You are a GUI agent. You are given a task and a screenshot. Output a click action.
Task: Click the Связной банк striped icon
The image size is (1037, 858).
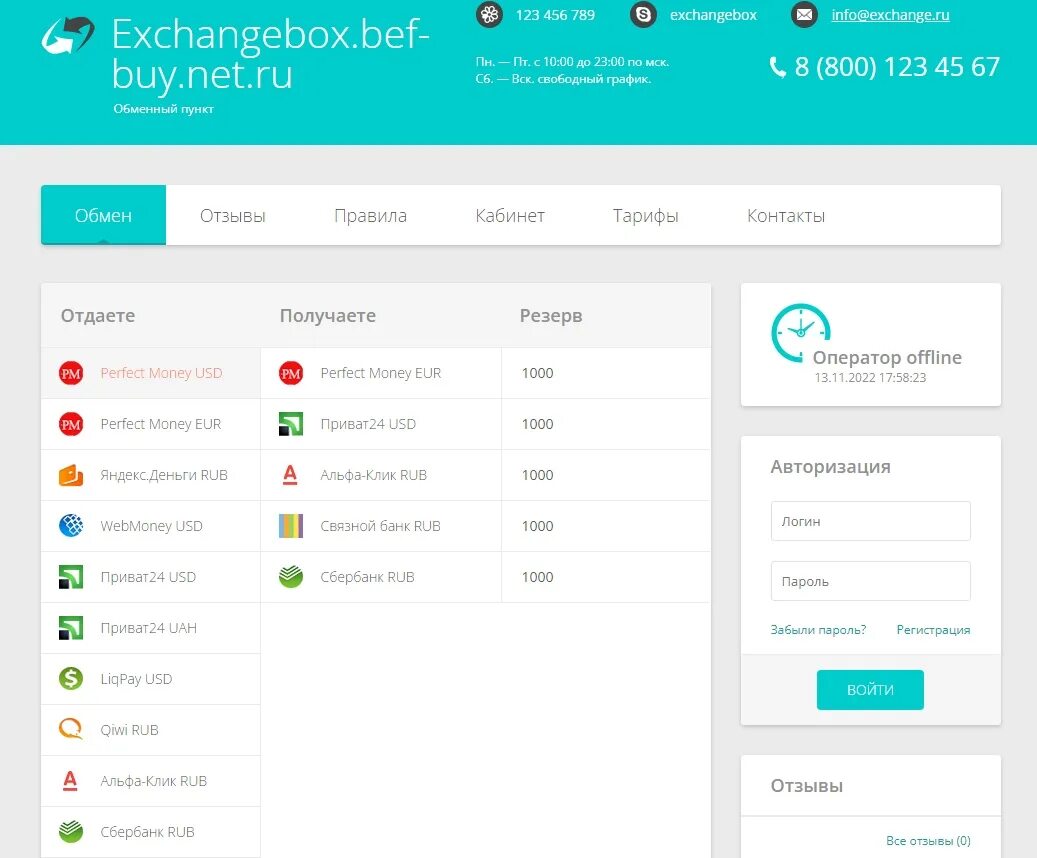pyautogui.click(x=291, y=526)
